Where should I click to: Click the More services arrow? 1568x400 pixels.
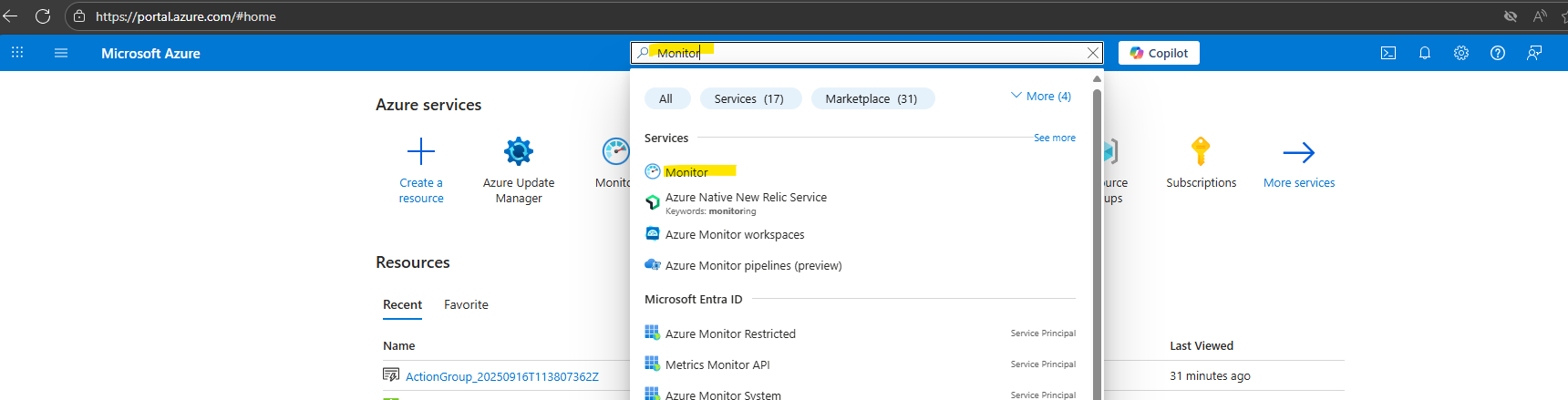tap(1299, 151)
